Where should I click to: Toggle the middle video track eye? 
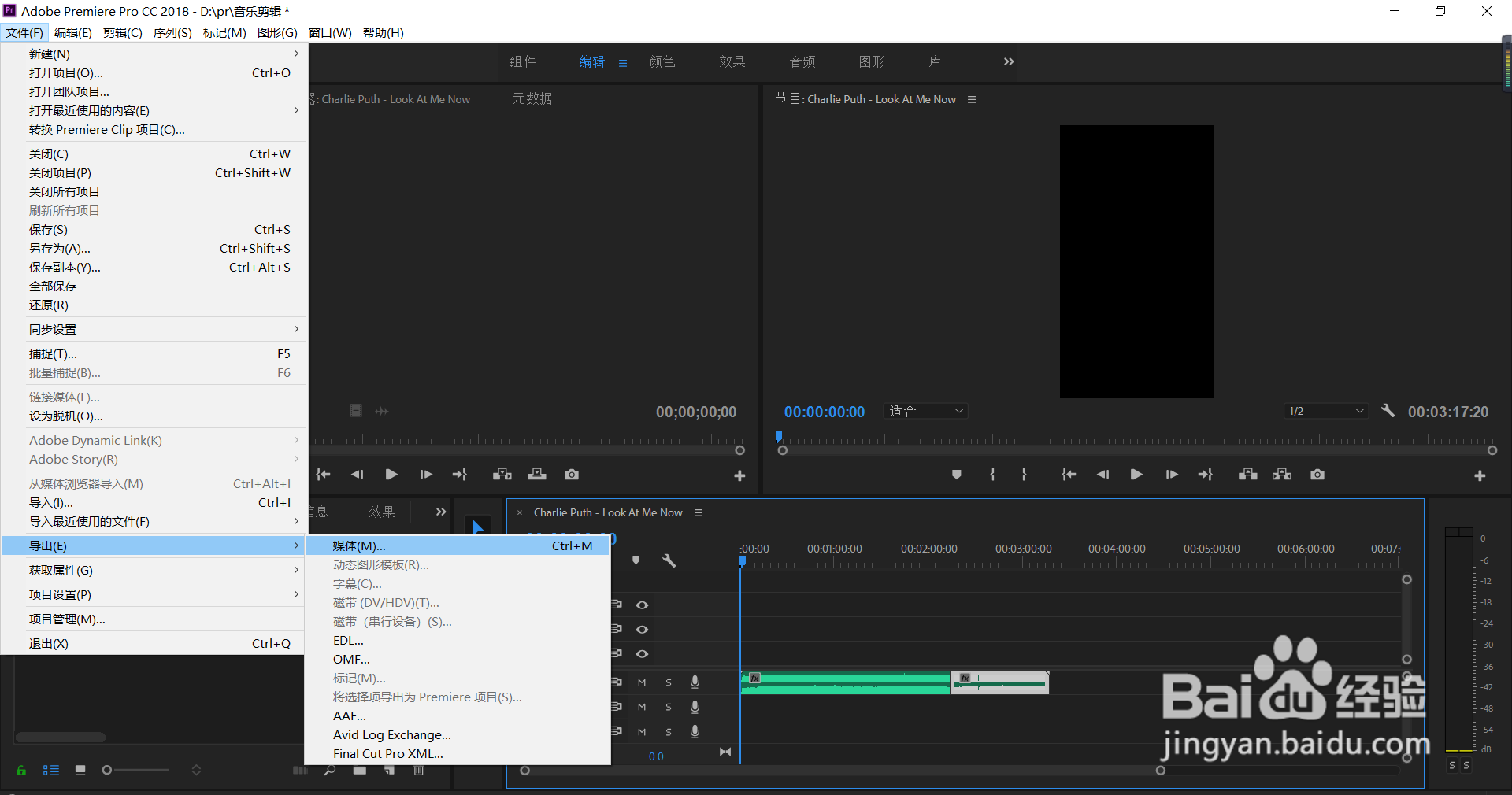click(x=643, y=630)
